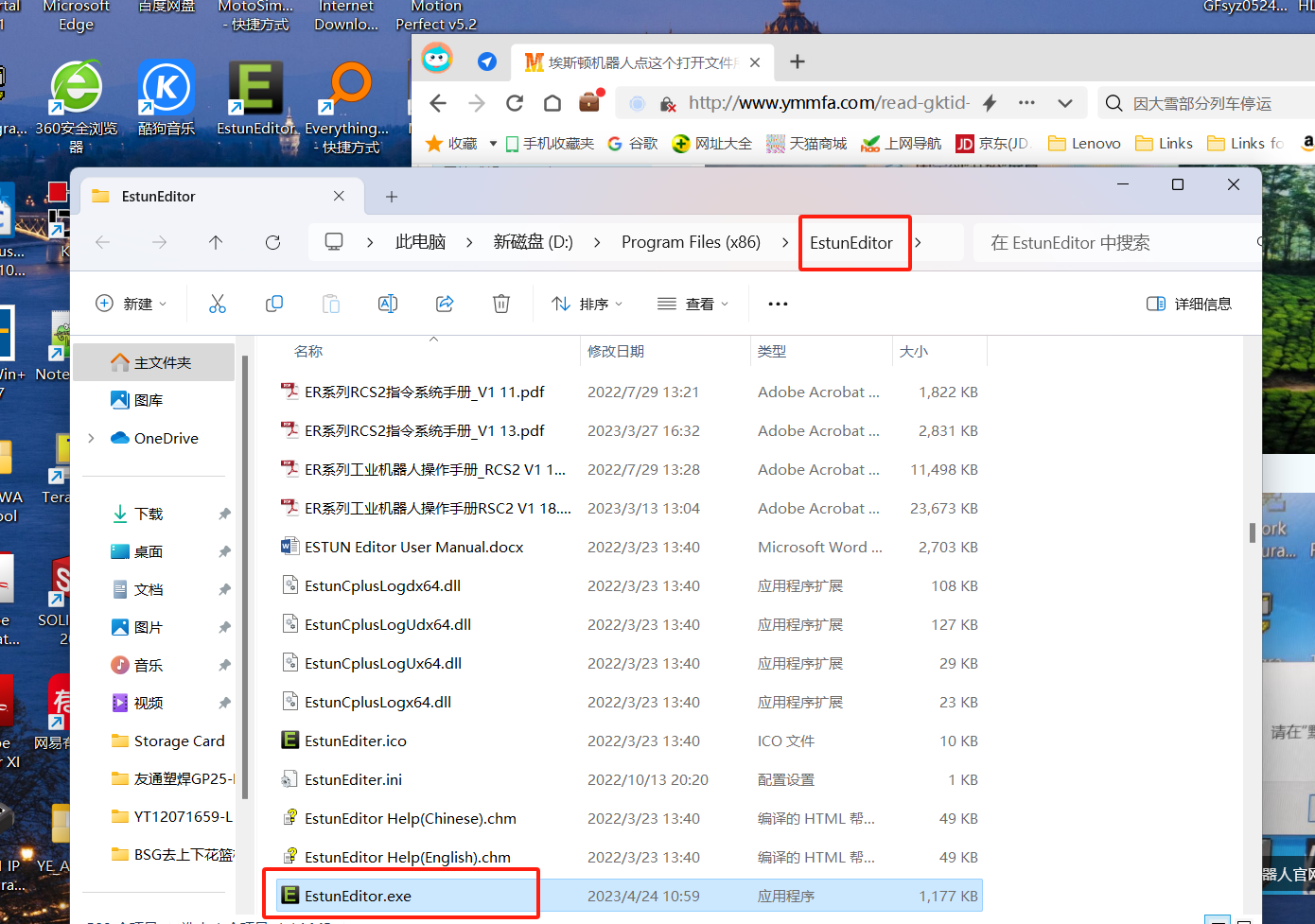
Task: Click the Delete trash can icon
Action: coord(501,304)
